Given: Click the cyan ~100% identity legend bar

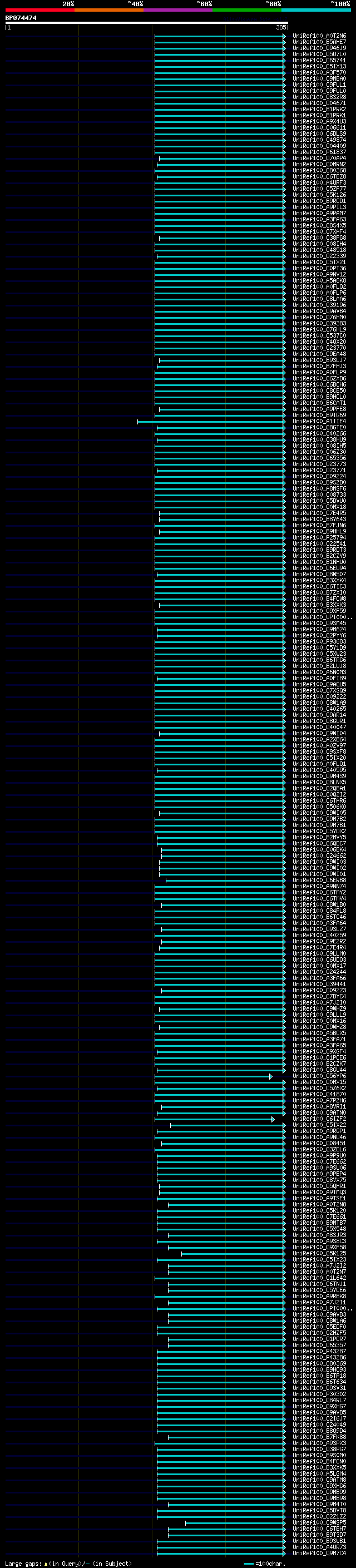Looking at the screenshot, I should coord(316,10).
